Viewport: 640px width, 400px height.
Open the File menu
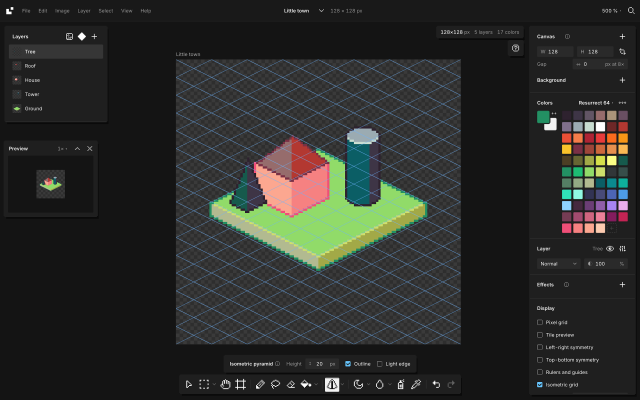coord(26,11)
